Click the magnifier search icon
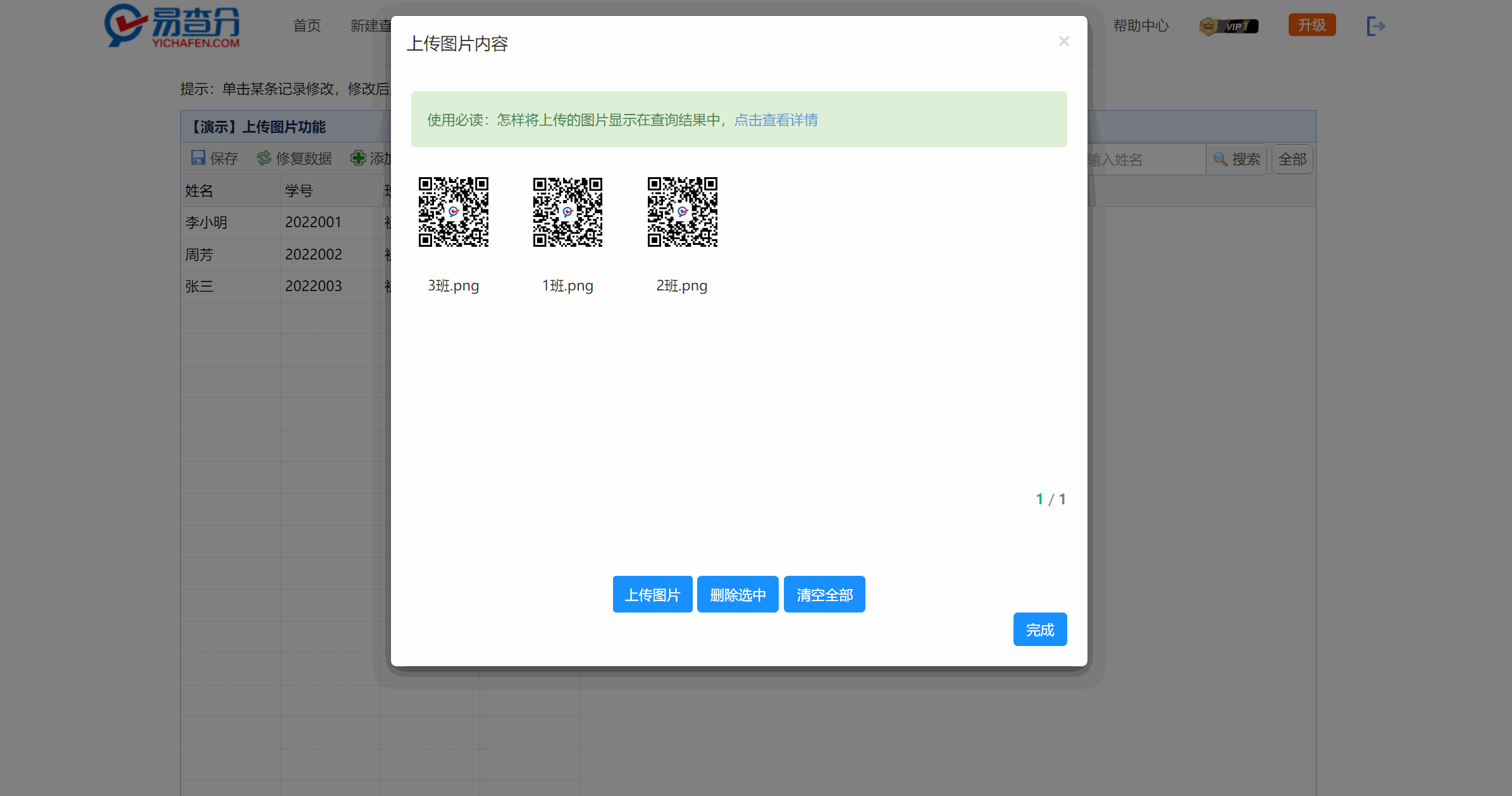This screenshot has width=1512, height=796. click(1220, 159)
